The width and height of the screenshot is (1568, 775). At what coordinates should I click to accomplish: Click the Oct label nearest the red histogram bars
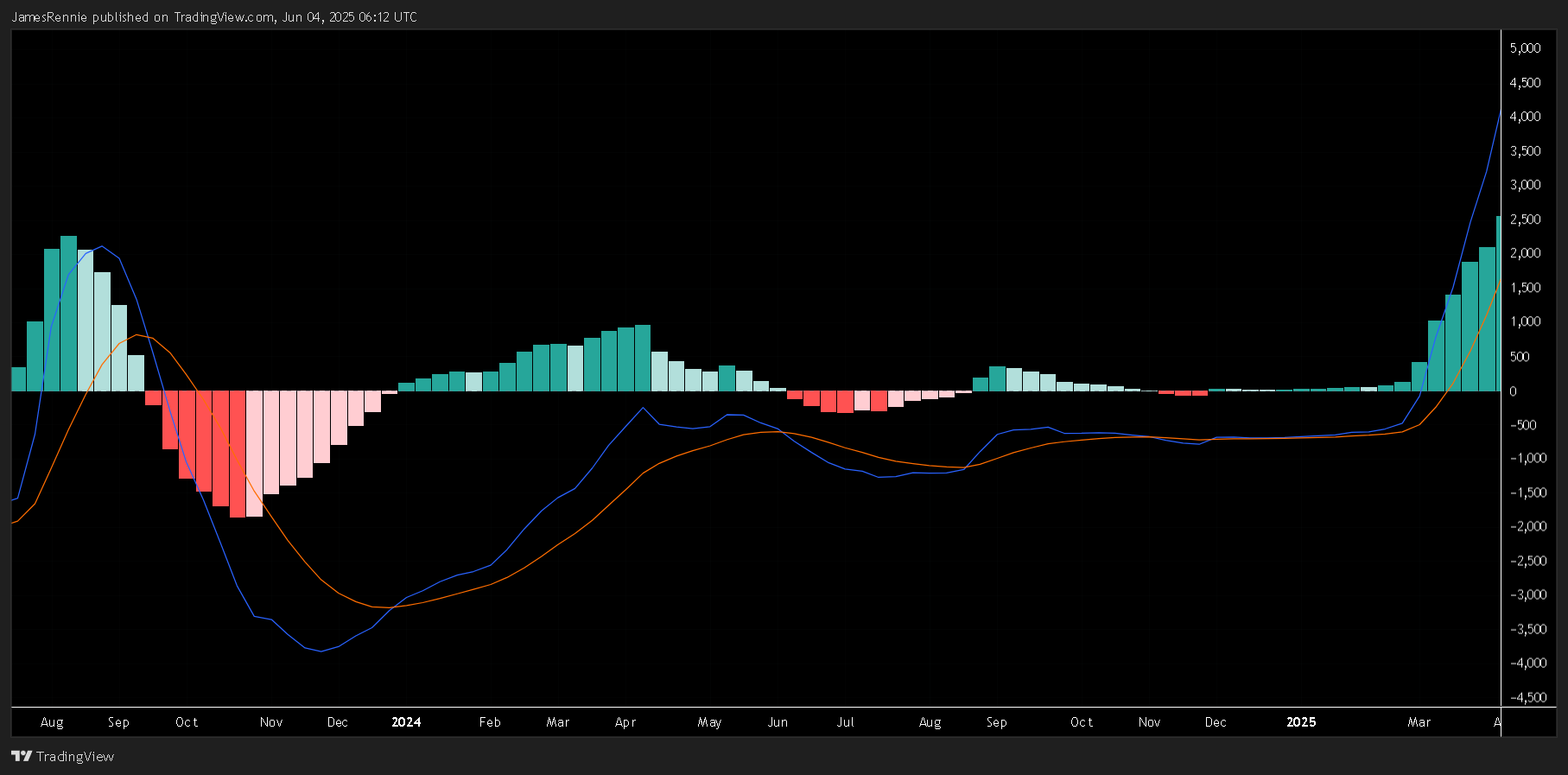(187, 722)
